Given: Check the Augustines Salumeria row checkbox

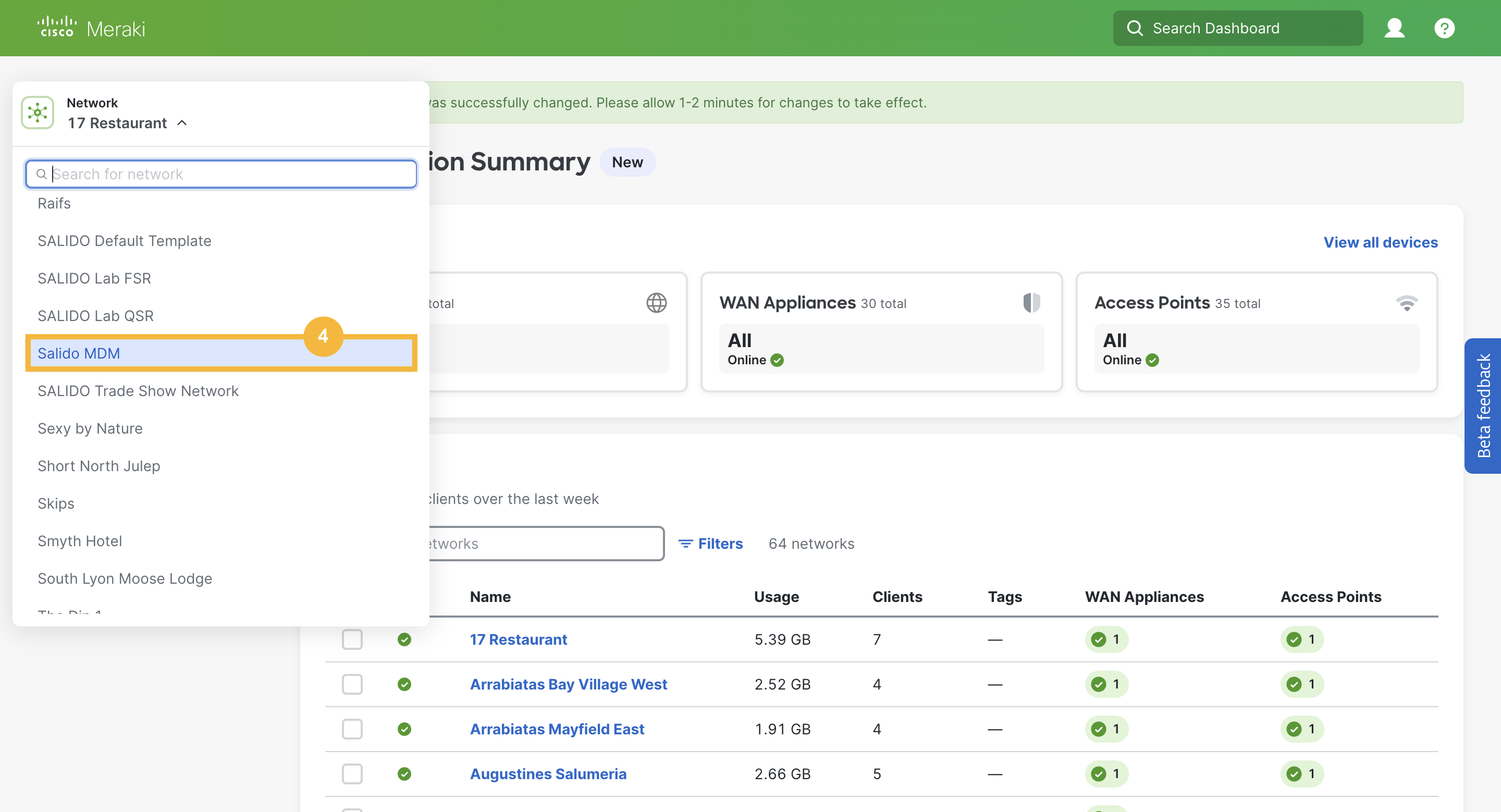Looking at the screenshot, I should [x=352, y=773].
